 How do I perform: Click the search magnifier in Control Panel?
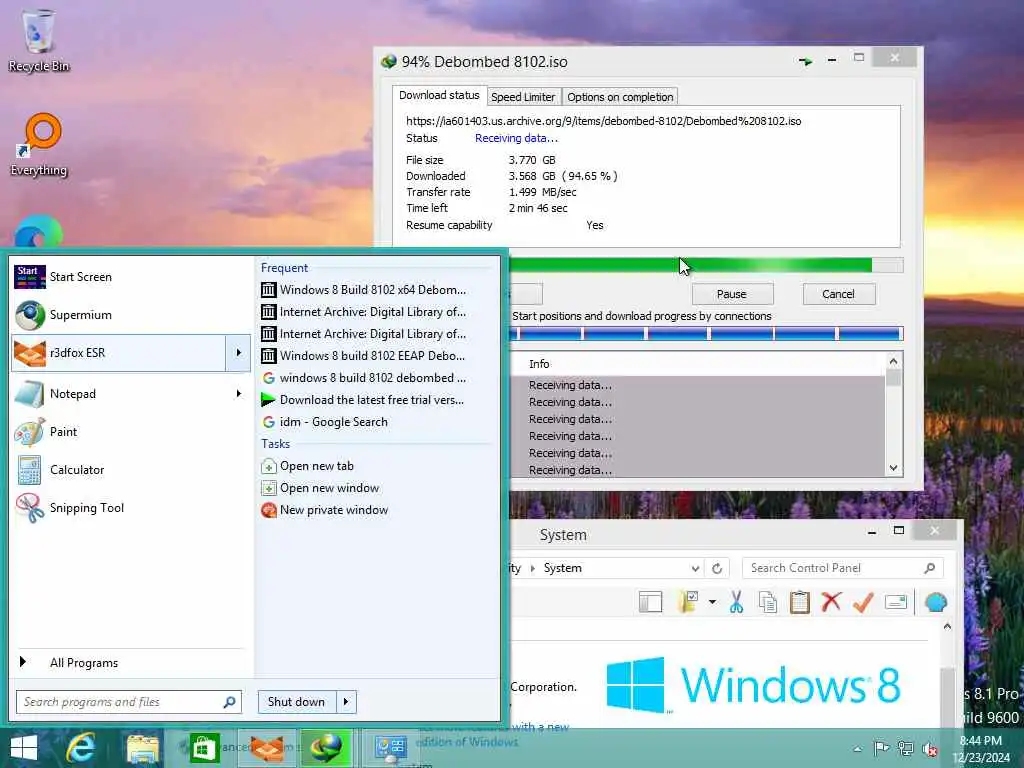click(x=930, y=568)
